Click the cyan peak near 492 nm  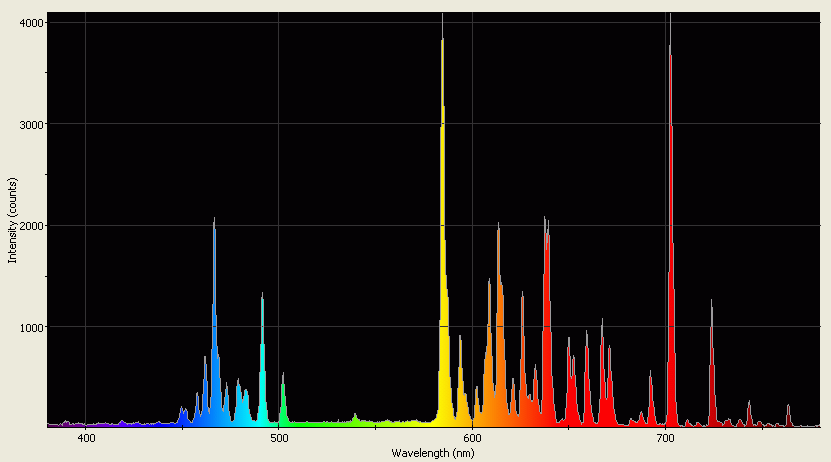tap(262, 360)
